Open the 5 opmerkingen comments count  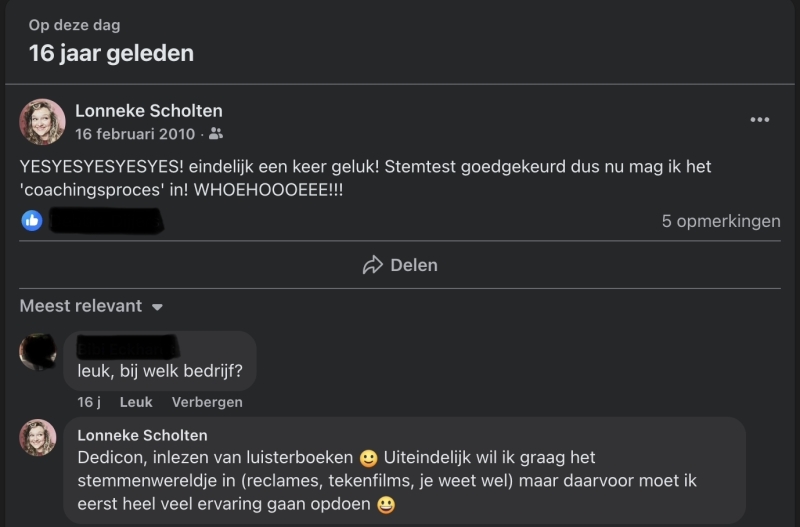pyautogui.click(x=720, y=221)
